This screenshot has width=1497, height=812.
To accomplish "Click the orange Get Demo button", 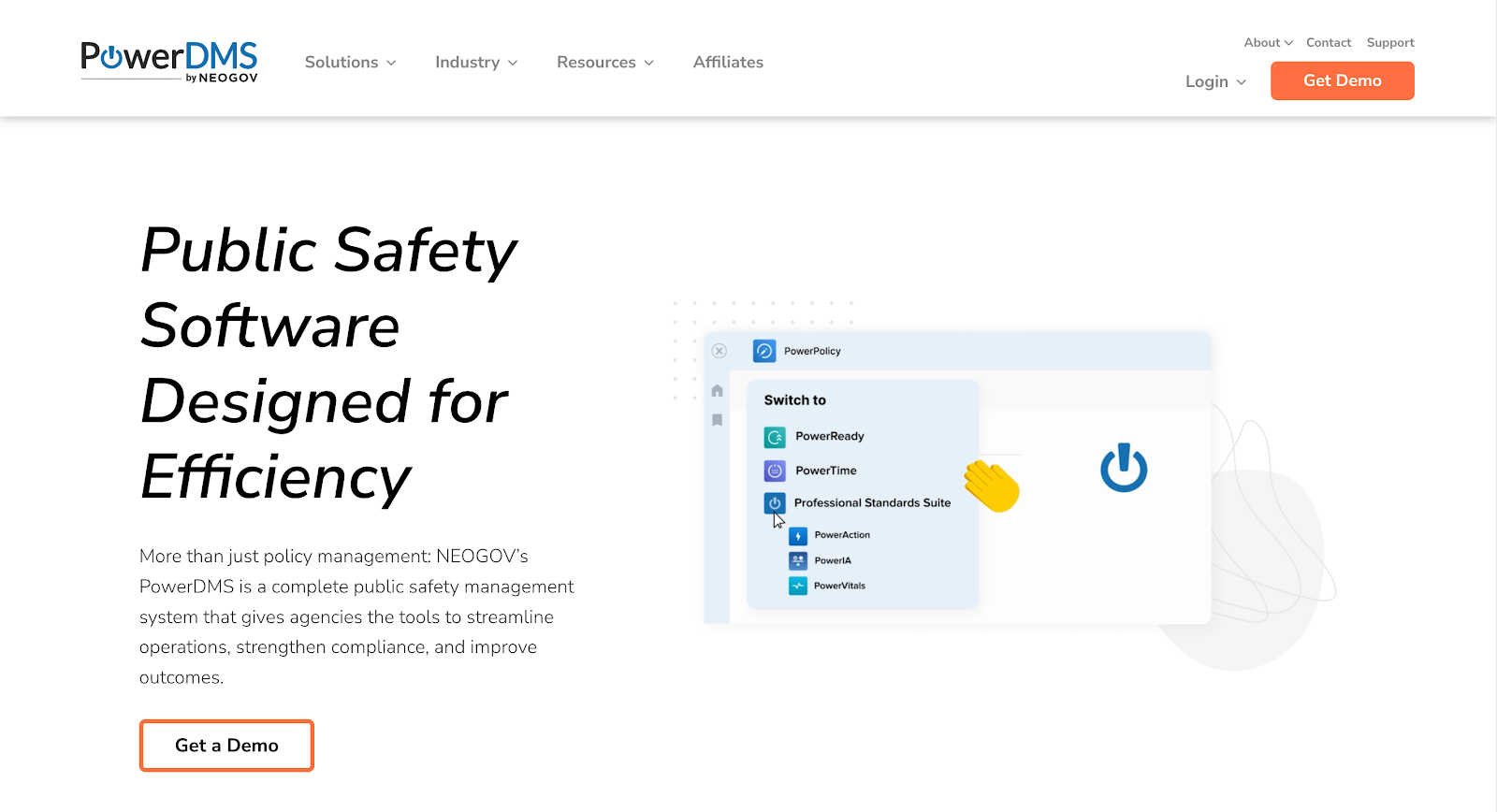I will point(1342,80).
